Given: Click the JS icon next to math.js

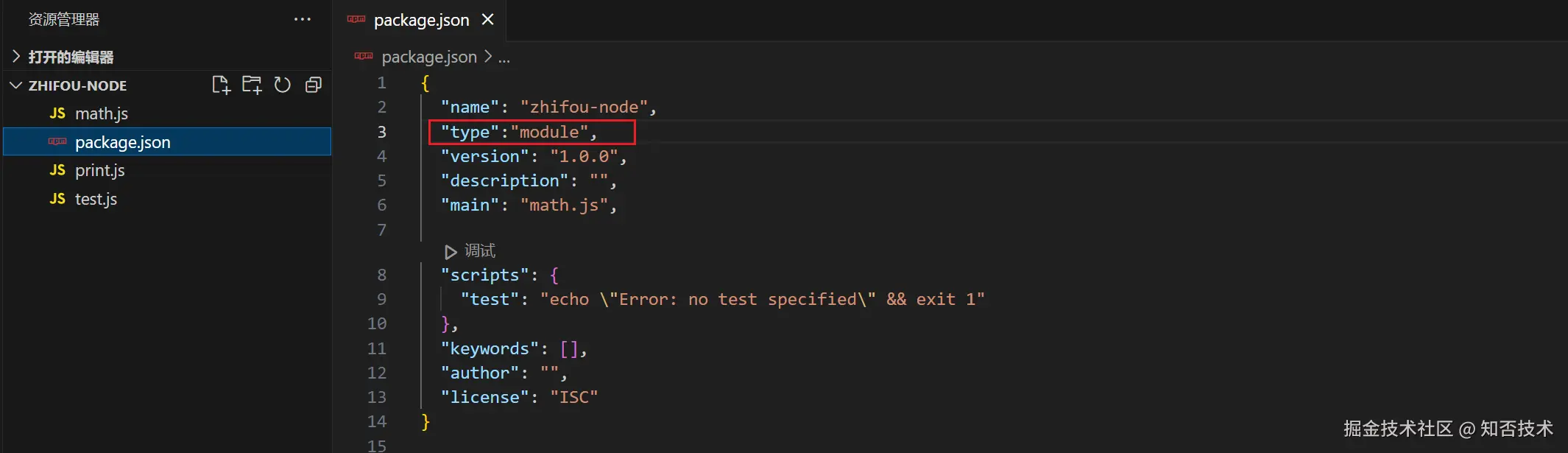Looking at the screenshot, I should coord(57,113).
